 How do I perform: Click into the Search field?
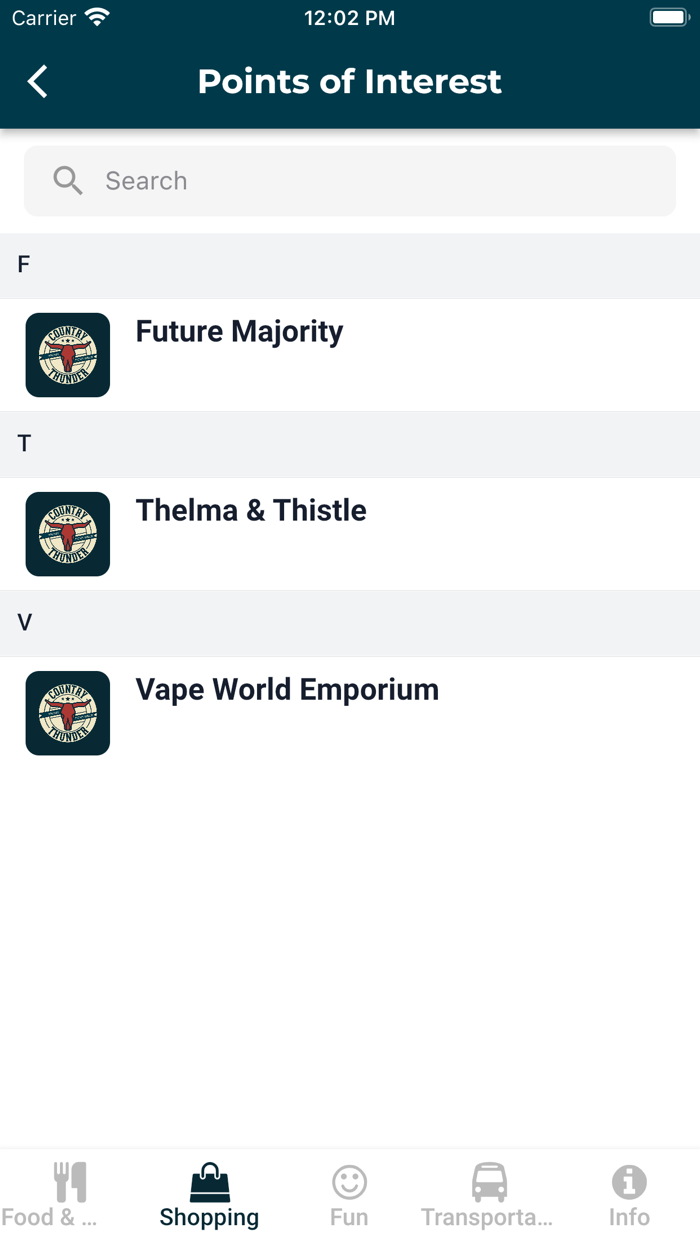[x=380, y=181]
